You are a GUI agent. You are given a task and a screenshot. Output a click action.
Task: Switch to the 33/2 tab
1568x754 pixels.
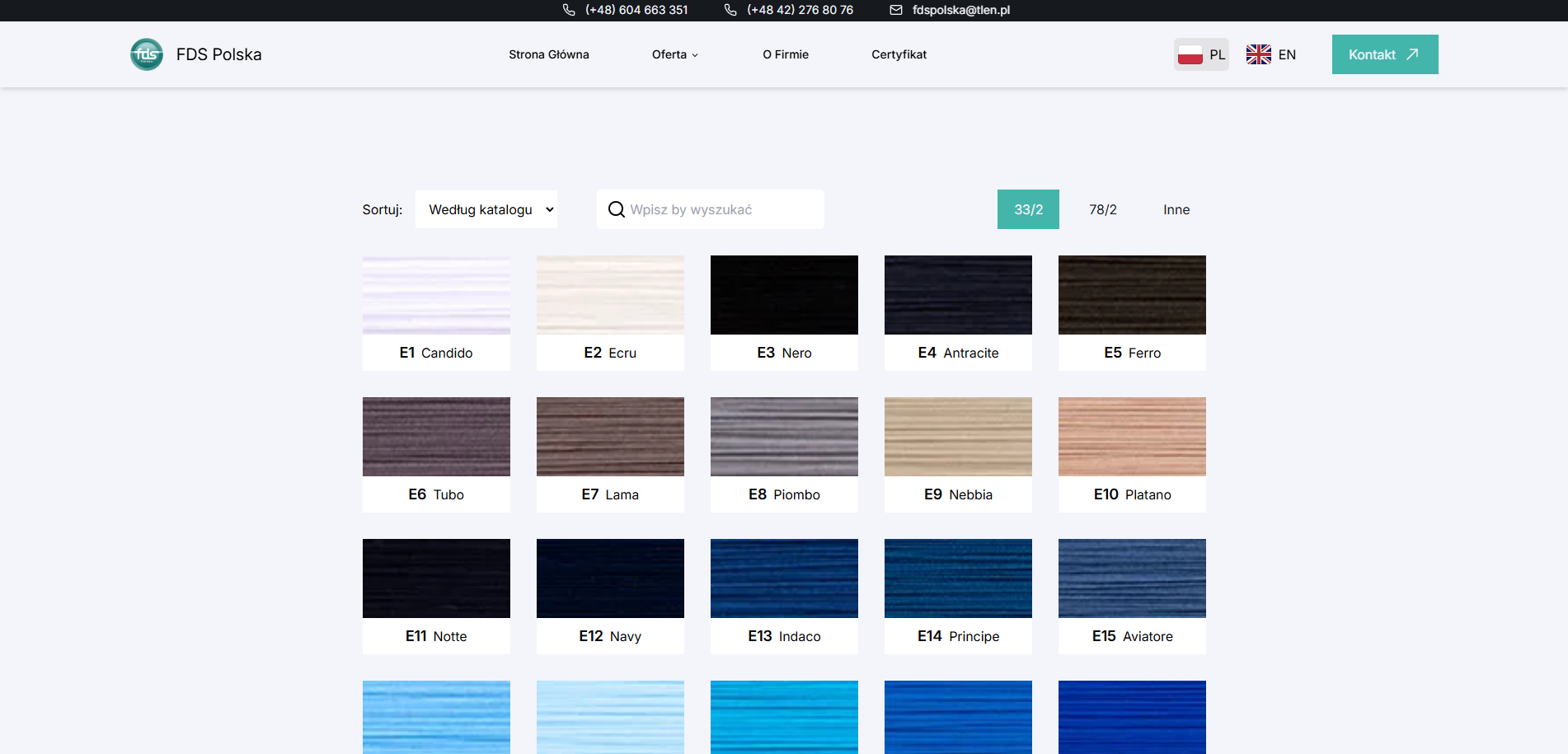(1028, 209)
